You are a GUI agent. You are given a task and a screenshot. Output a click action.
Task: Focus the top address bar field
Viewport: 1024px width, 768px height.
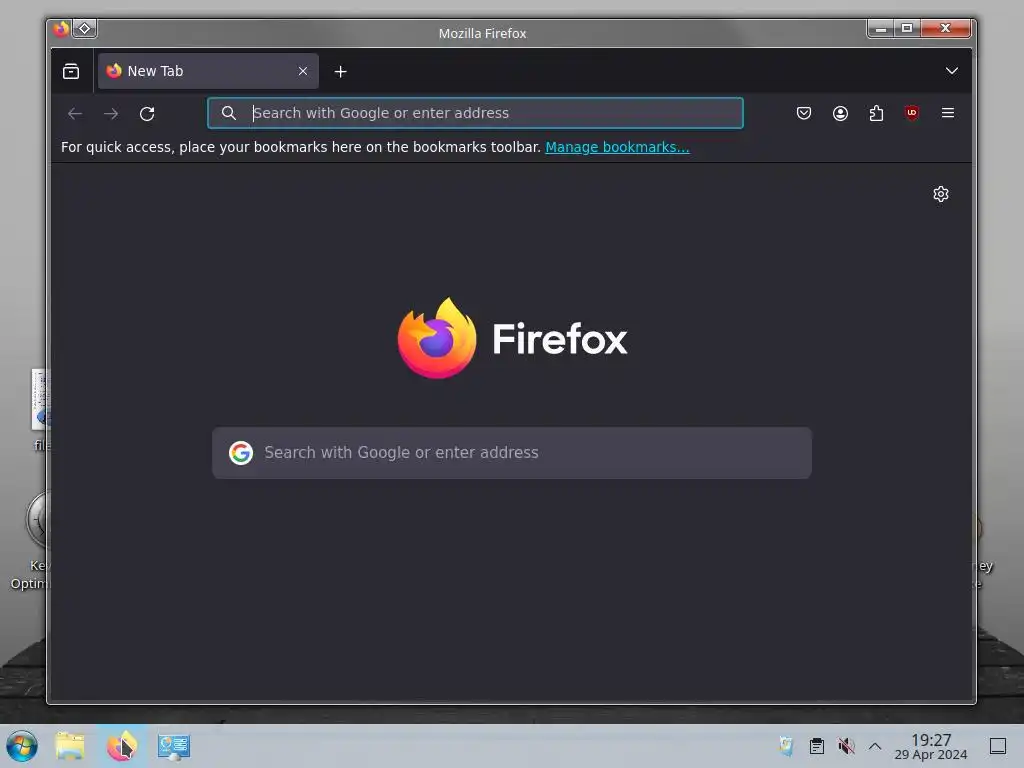[475, 113]
